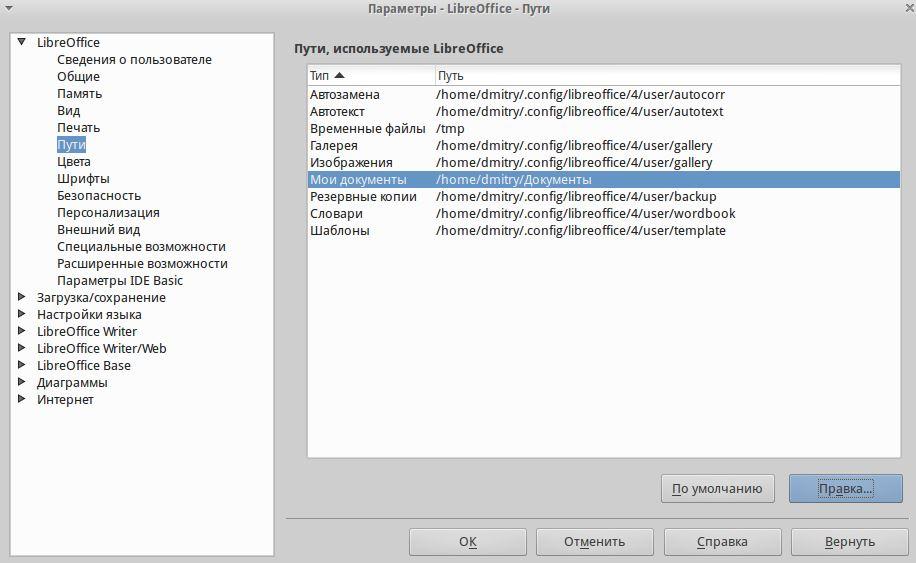Click the user/backup path value
916x563 pixels.
coord(576,196)
